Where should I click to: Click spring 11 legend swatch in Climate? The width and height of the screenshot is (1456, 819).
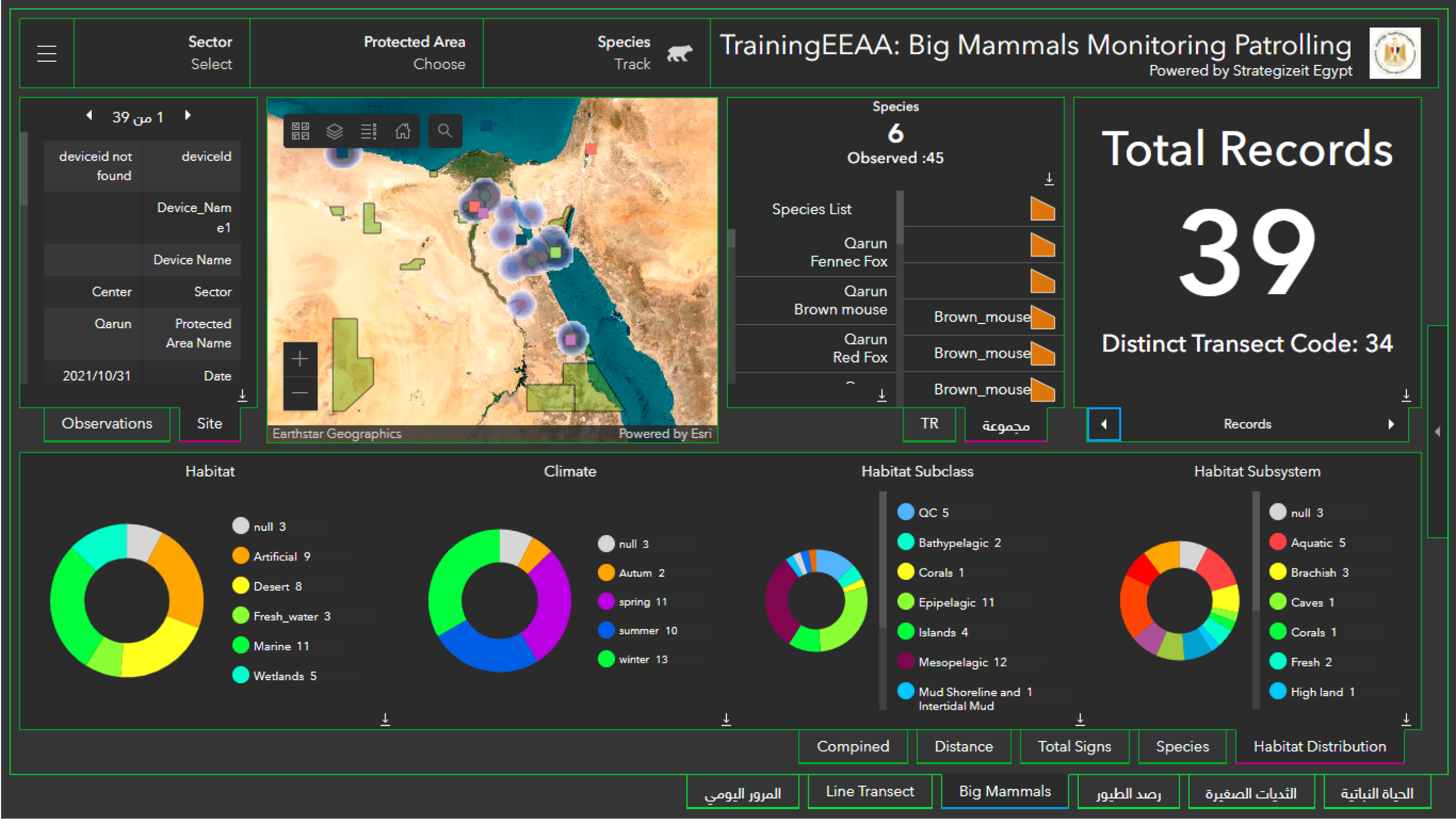606,602
